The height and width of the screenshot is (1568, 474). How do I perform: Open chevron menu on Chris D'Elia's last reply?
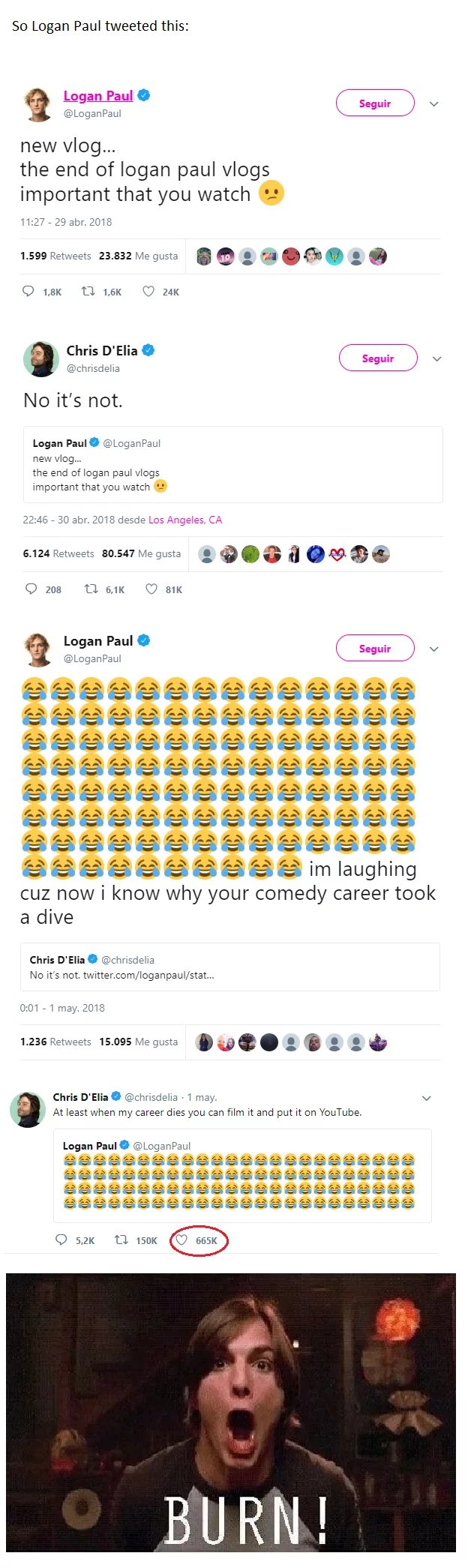427,1098
